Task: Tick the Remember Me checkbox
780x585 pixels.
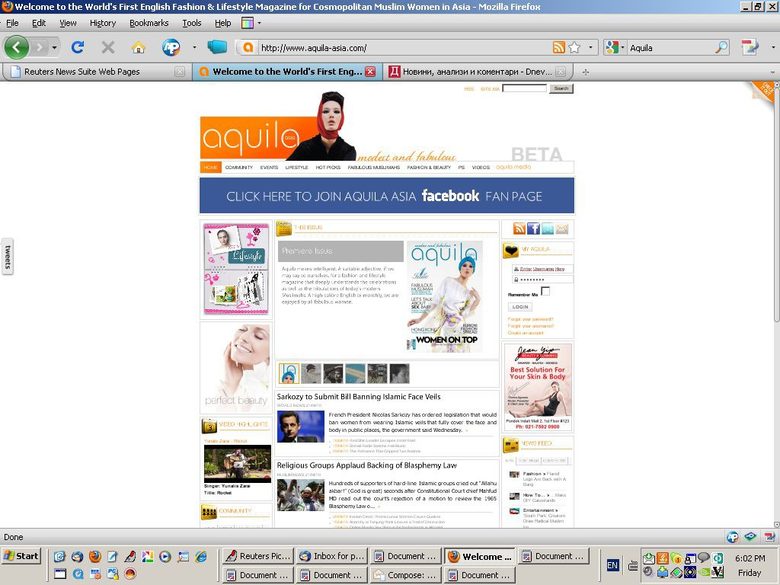Action: [545, 292]
